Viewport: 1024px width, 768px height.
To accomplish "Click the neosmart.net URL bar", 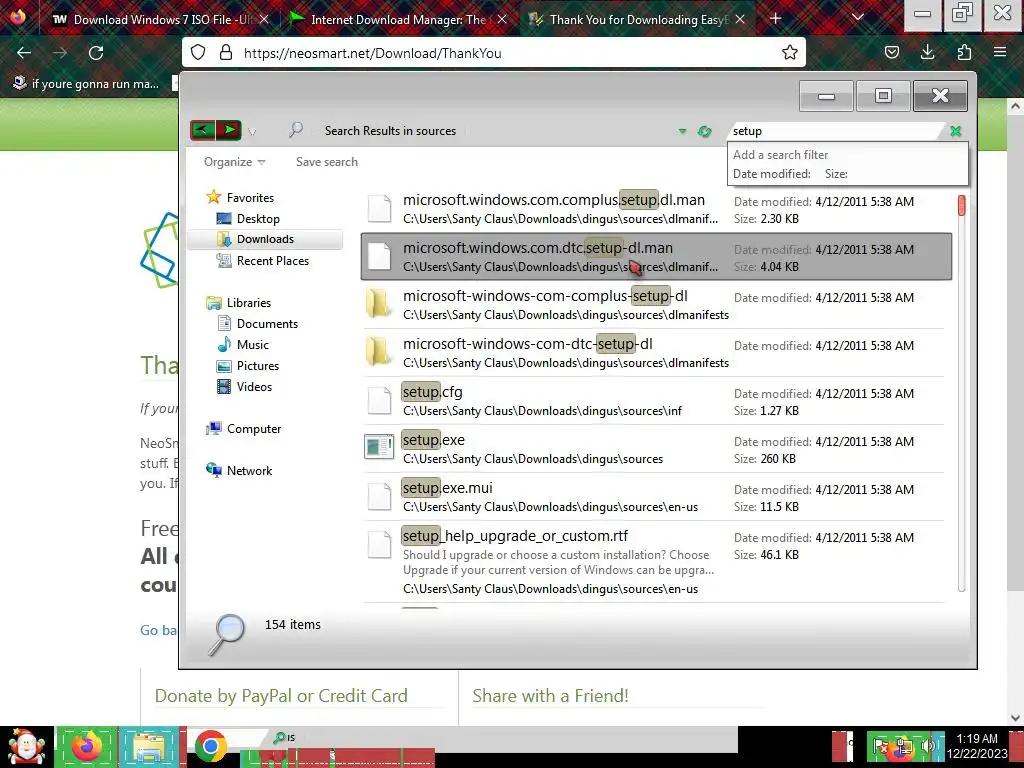I will pyautogui.click(x=493, y=53).
